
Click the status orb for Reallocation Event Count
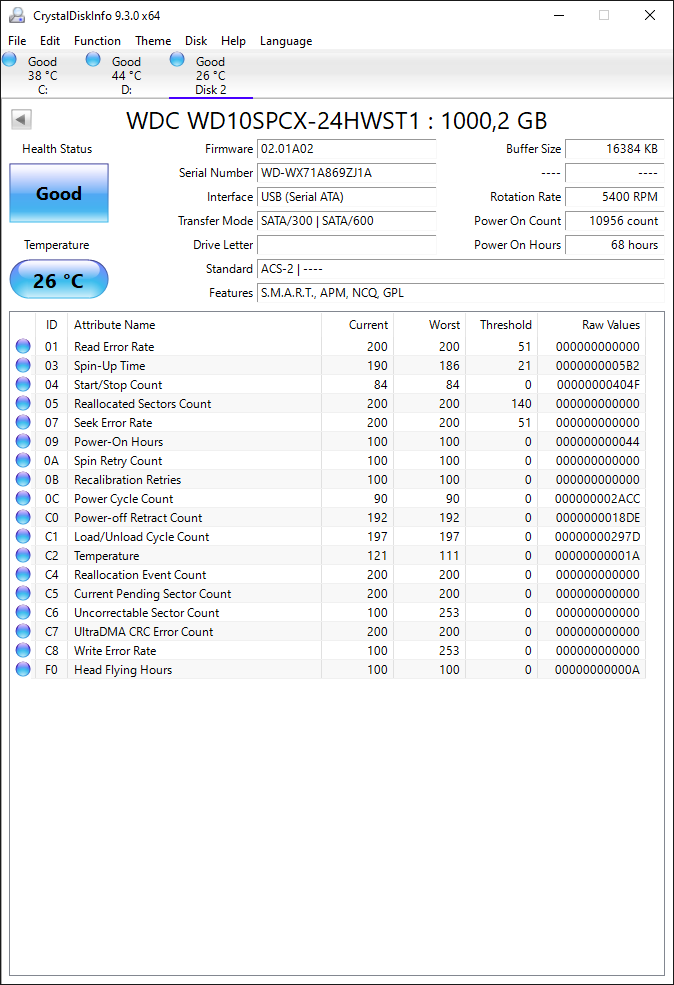[x=23, y=574]
